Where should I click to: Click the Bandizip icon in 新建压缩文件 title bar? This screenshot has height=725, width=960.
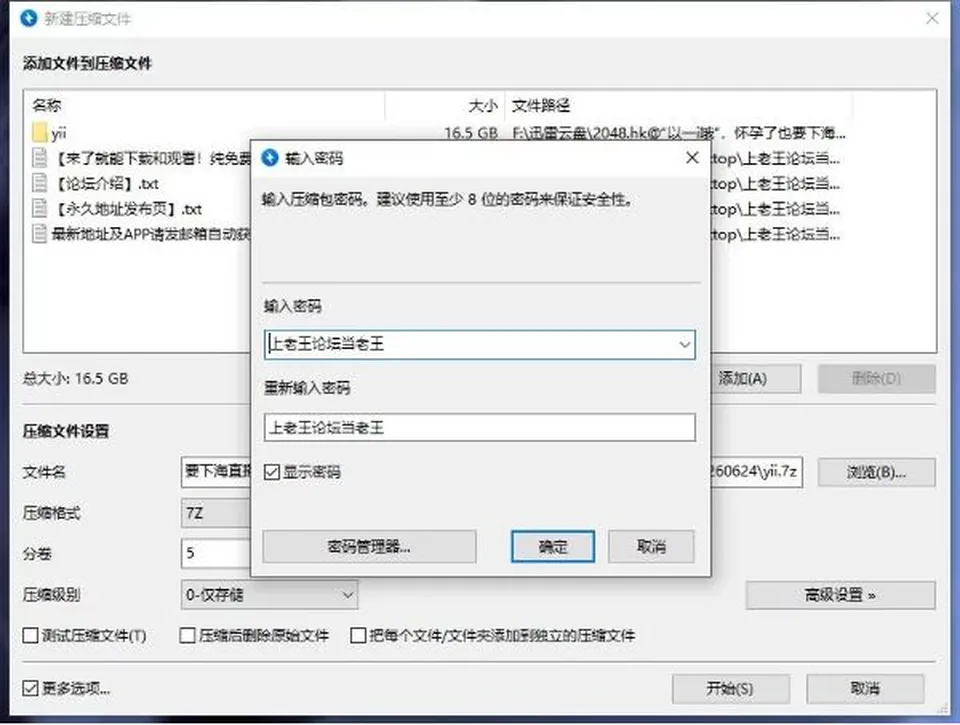(29, 18)
